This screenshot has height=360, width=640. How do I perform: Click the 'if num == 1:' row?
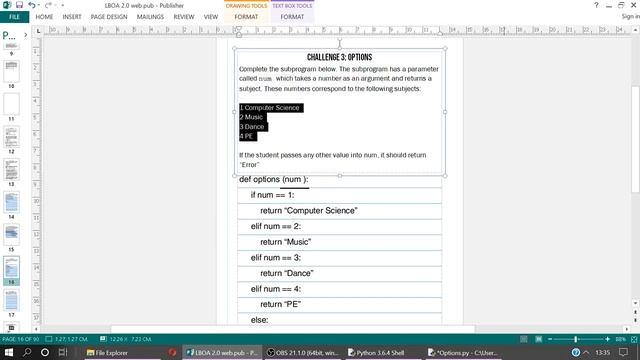click(340, 195)
